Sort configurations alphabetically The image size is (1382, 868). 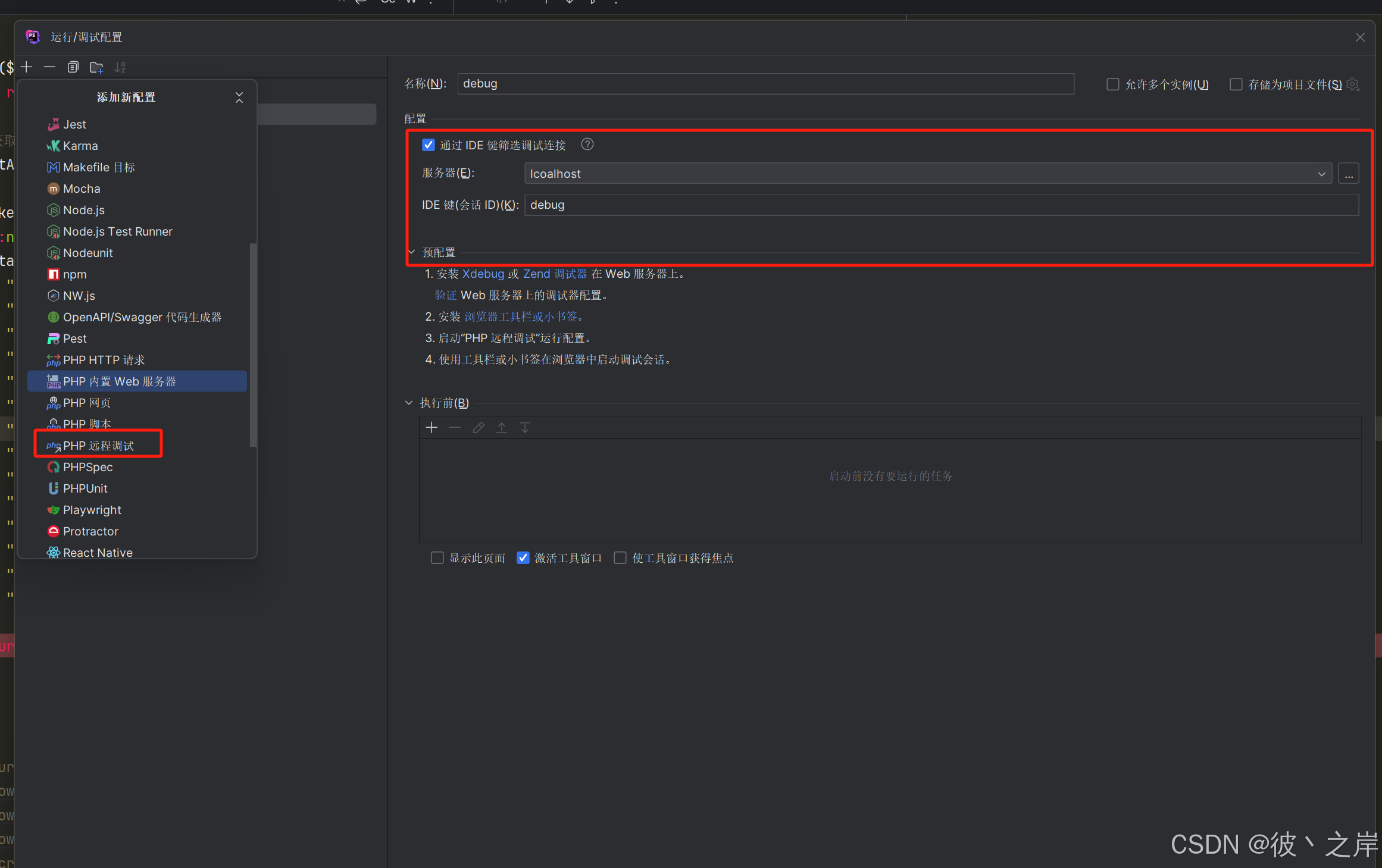click(x=119, y=67)
